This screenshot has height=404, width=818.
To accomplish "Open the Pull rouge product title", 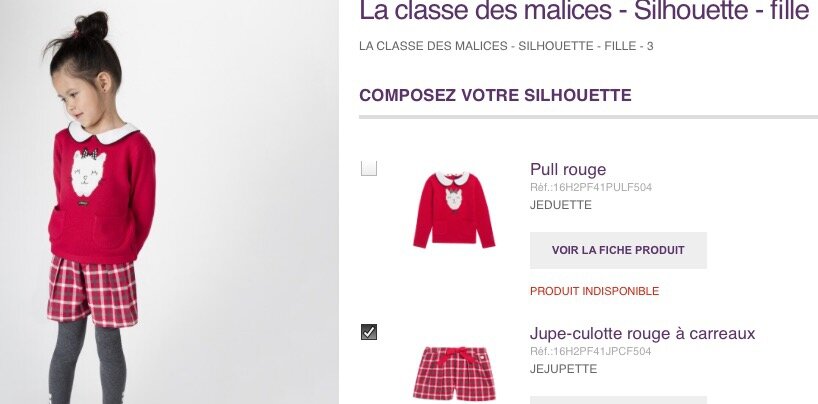I will click(568, 169).
